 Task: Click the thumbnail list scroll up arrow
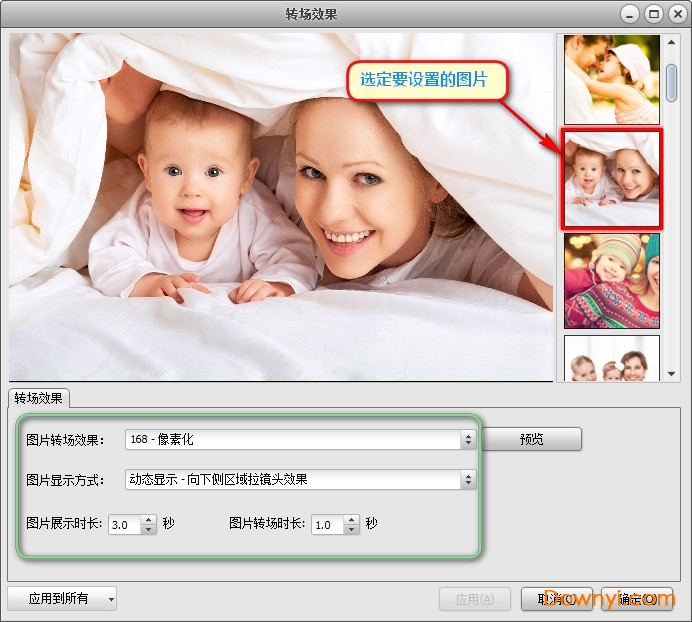pyautogui.click(x=672, y=42)
